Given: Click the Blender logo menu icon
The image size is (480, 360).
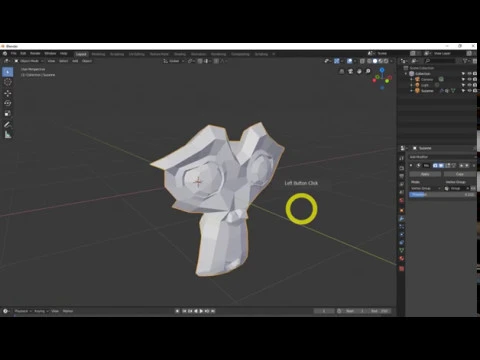Looking at the screenshot, I should (x=5, y=53).
